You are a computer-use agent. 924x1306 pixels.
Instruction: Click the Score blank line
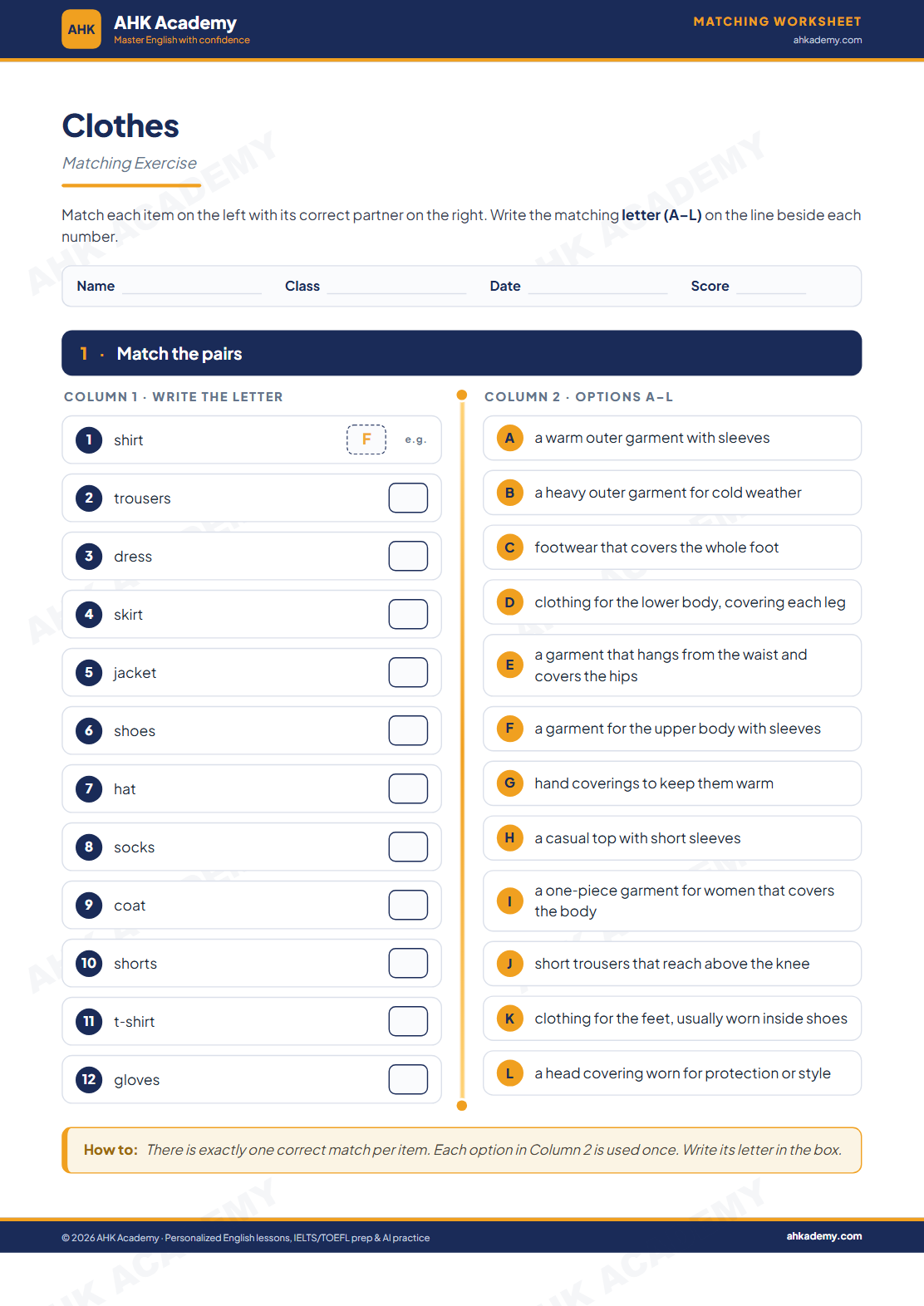coord(771,287)
